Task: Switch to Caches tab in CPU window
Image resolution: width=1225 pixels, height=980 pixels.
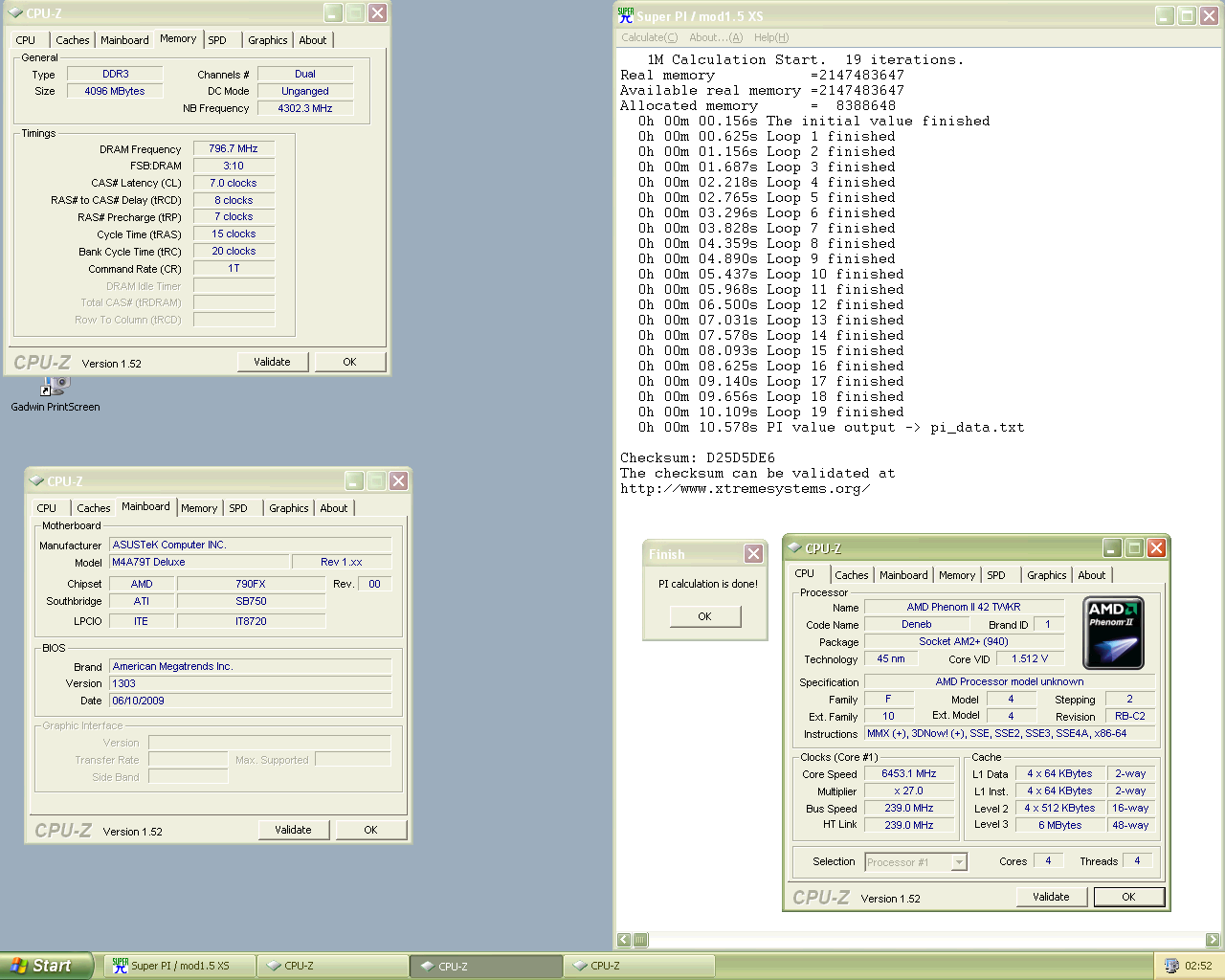Action: (x=851, y=575)
